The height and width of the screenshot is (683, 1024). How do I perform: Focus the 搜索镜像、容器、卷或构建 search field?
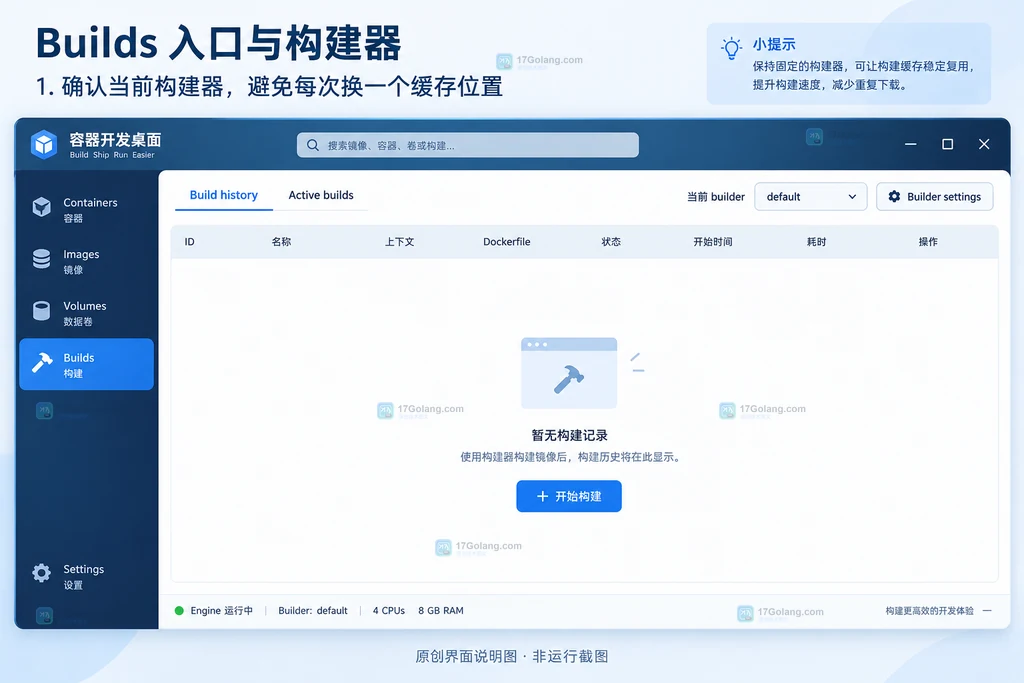[x=468, y=145]
